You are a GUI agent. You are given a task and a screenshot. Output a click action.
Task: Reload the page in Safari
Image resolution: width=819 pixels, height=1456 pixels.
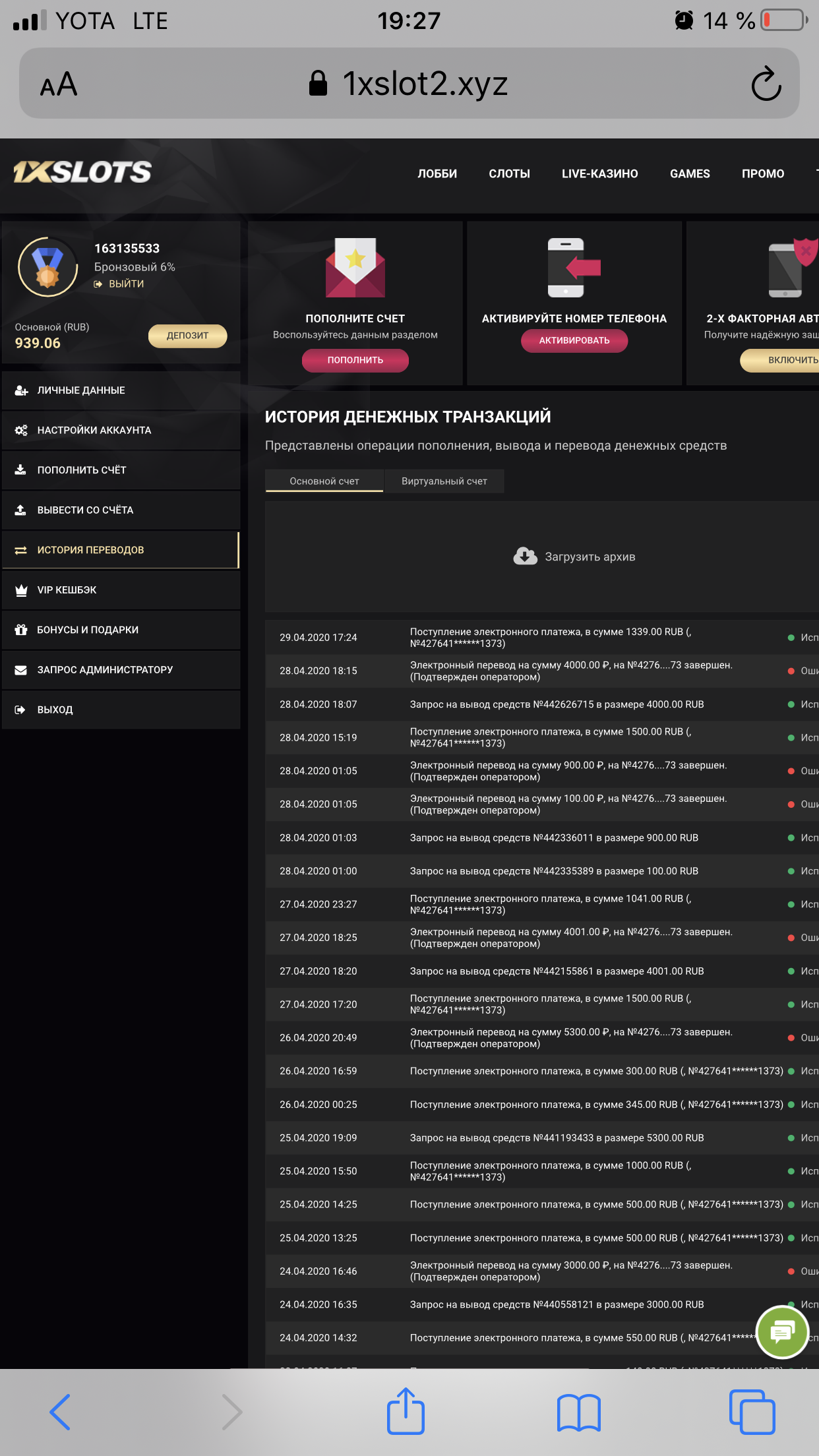(x=766, y=84)
